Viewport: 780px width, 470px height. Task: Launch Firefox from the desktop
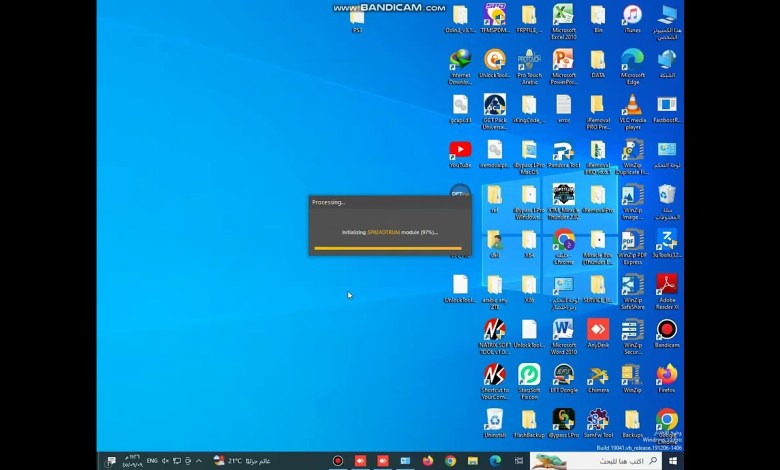pos(667,379)
